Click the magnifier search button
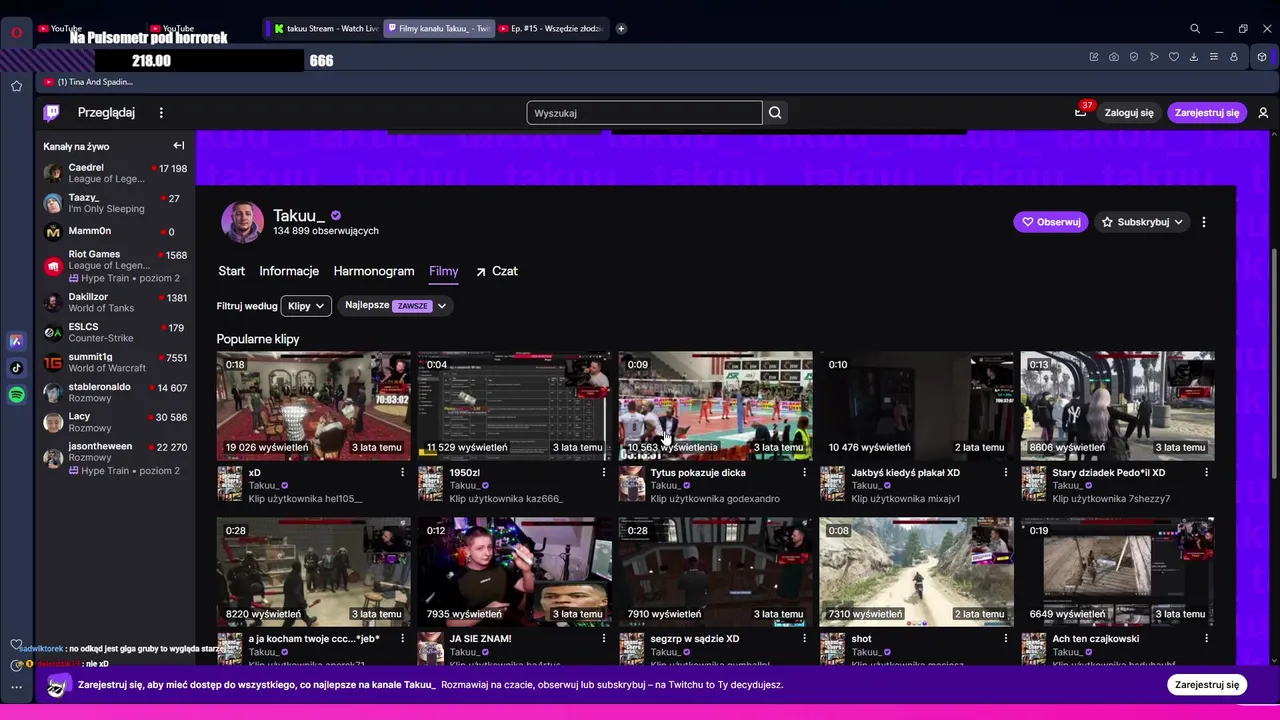 pos(775,113)
